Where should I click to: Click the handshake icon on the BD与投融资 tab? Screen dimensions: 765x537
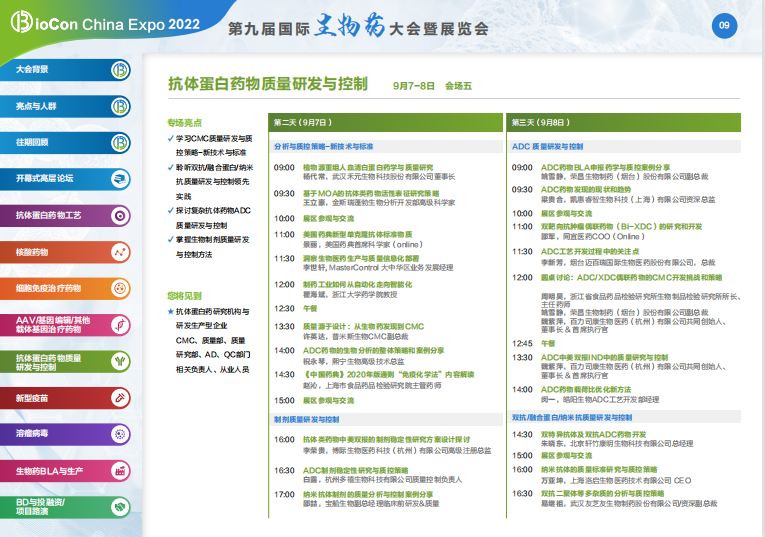119,507
